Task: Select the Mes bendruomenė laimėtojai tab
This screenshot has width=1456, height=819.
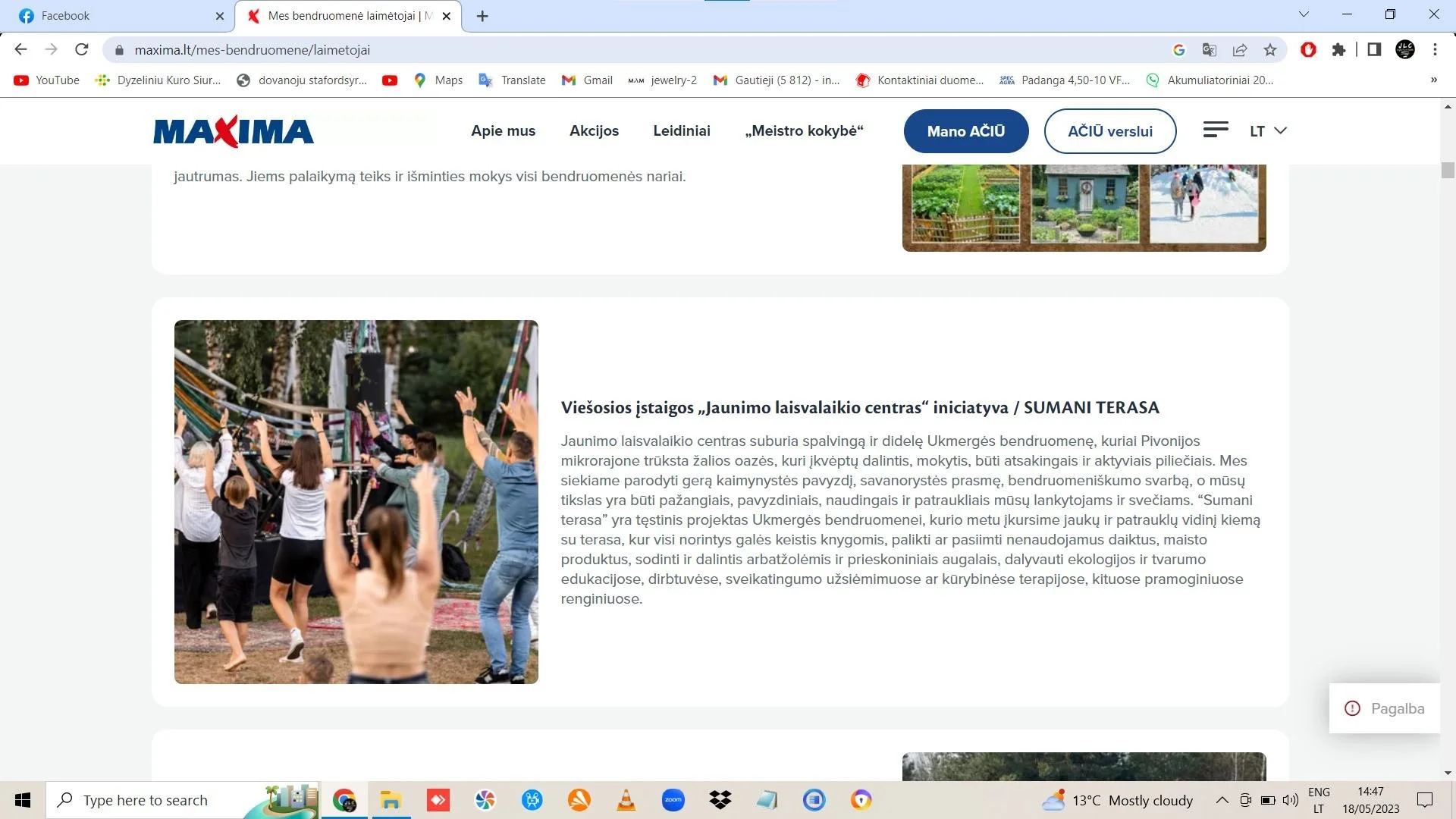Action: click(x=348, y=16)
